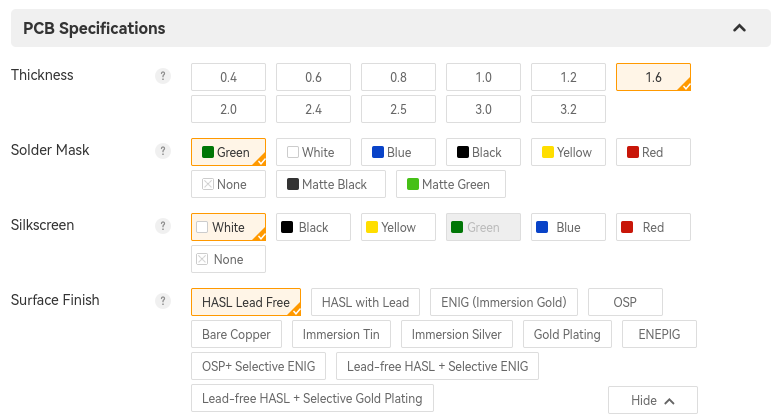Choose 1.6 thickness option
The height and width of the screenshot is (420, 782).
(653, 77)
